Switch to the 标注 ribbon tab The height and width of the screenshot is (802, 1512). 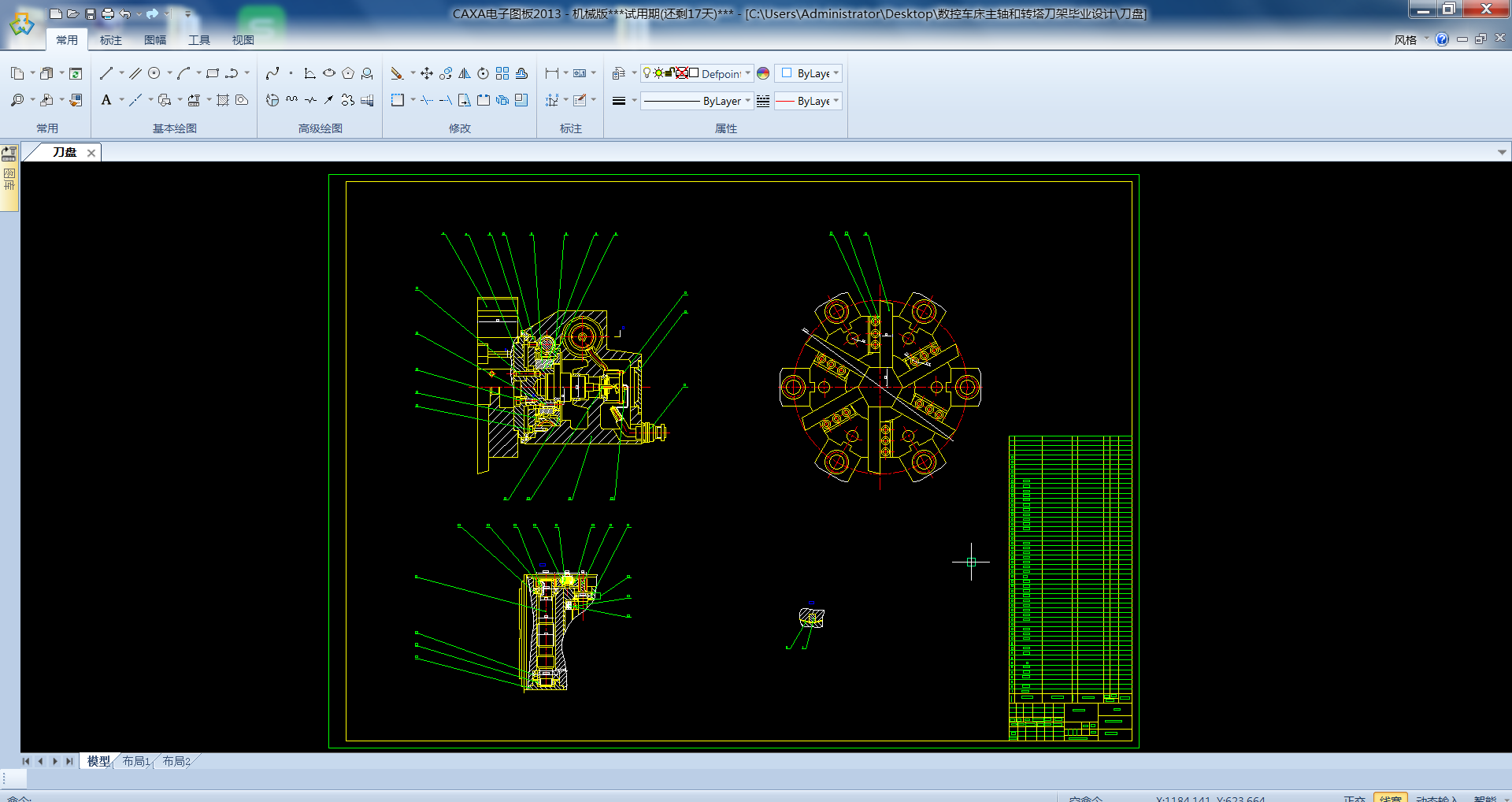pos(111,39)
